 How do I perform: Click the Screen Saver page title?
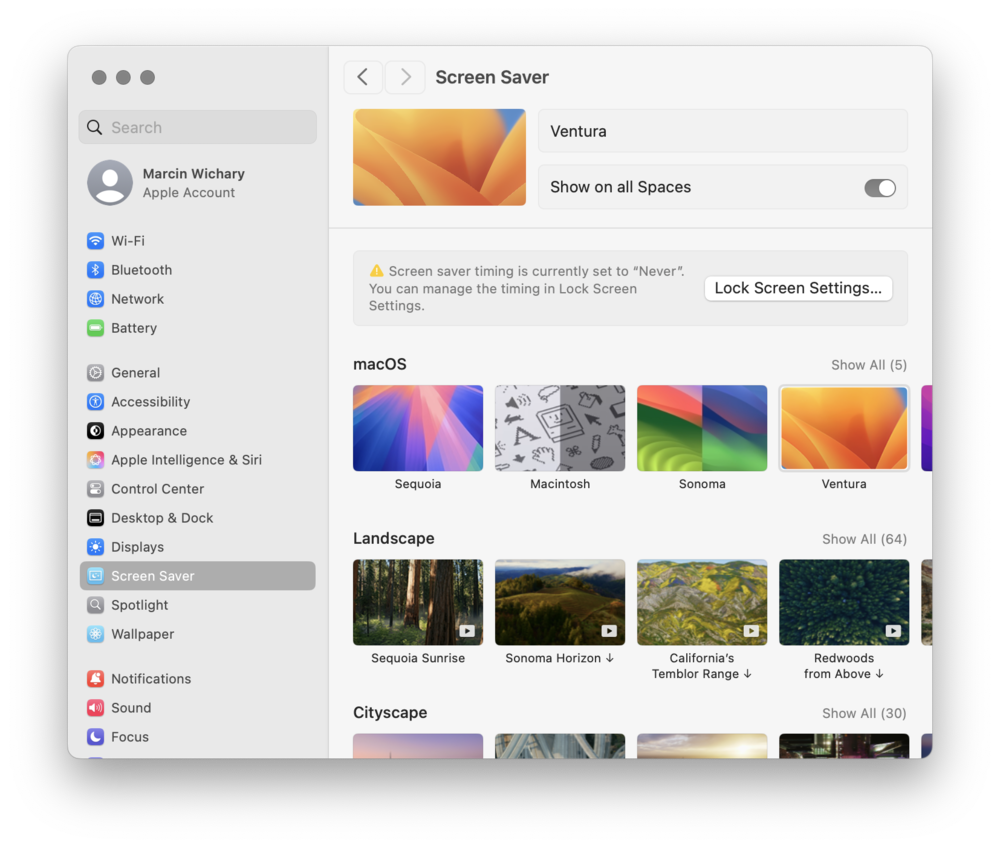(492, 77)
